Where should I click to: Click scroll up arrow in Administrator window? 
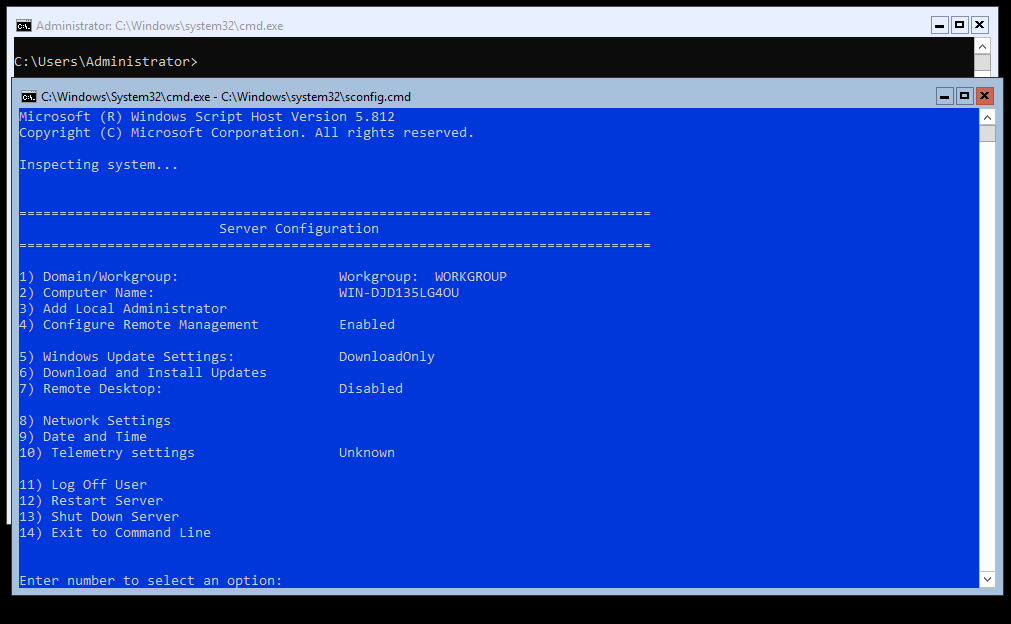[982, 46]
